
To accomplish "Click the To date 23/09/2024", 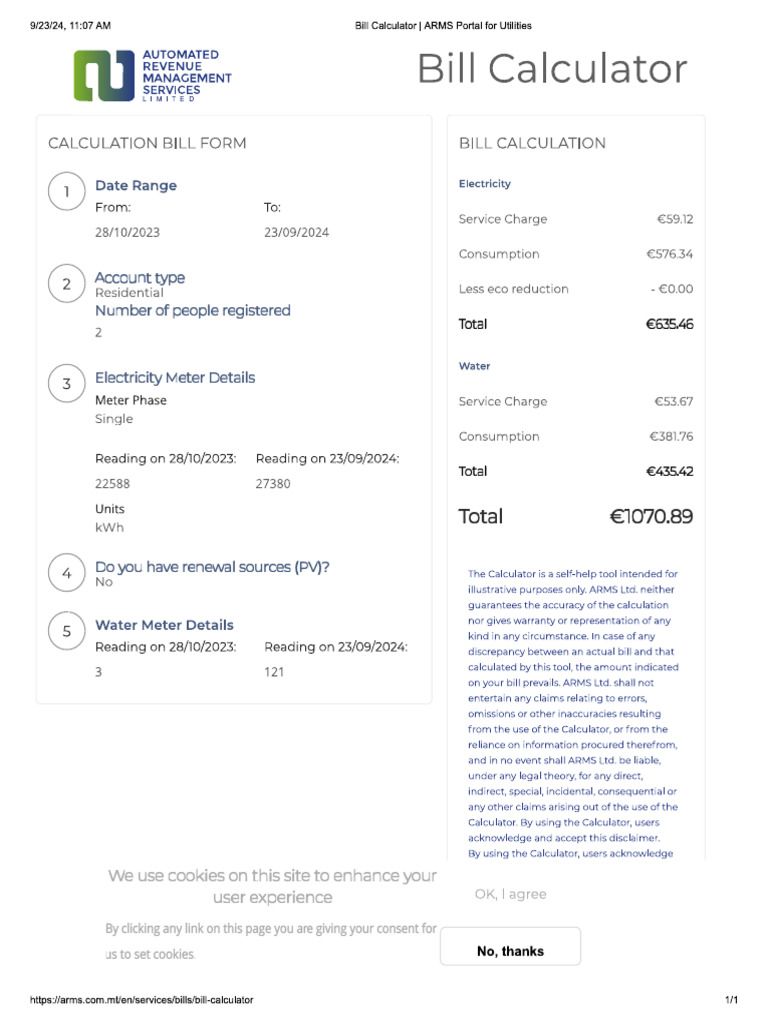I will [x=296, y=232].
